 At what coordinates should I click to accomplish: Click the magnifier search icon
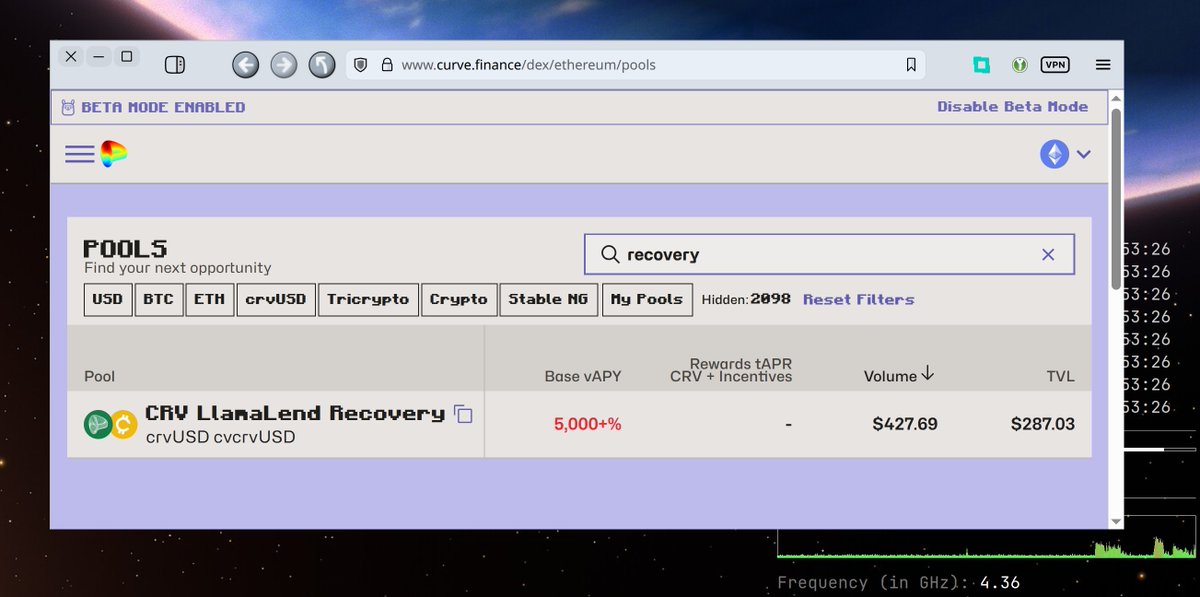[x=609, y=254]
